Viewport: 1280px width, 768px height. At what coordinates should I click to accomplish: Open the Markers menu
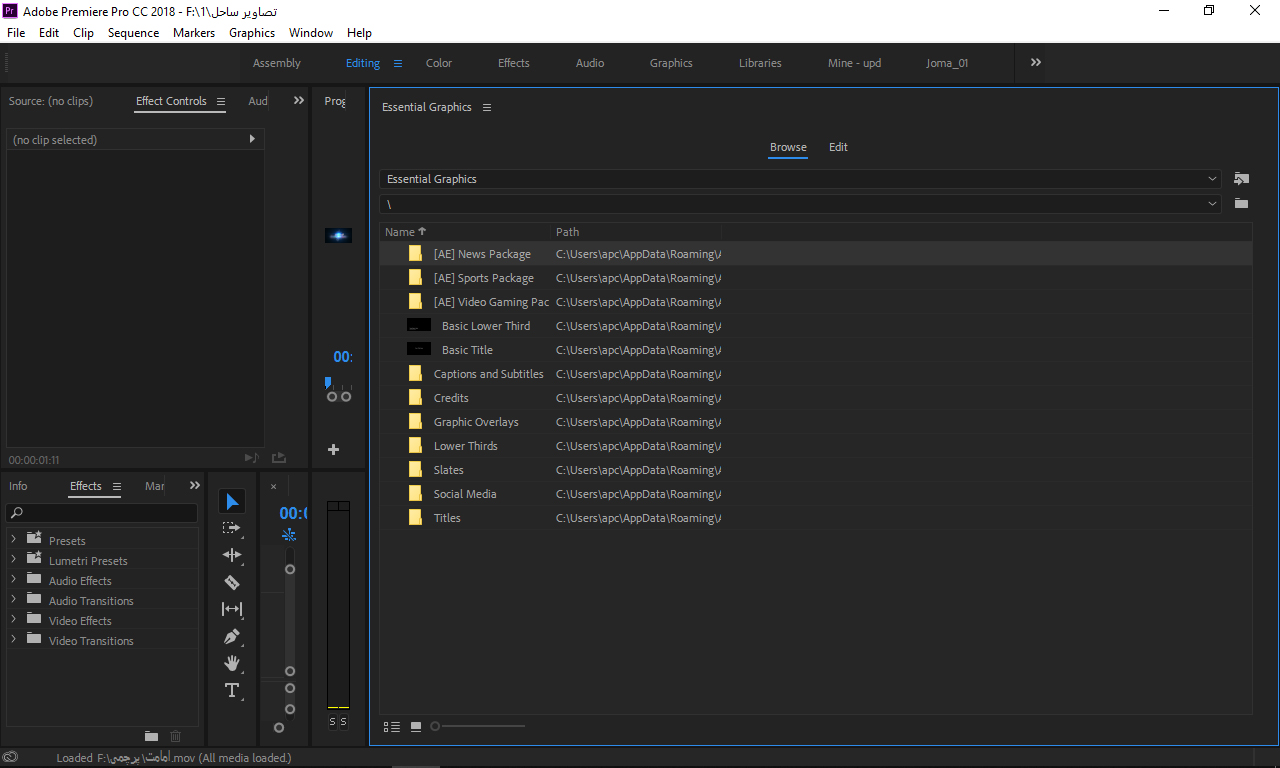(x=194, y=33)
